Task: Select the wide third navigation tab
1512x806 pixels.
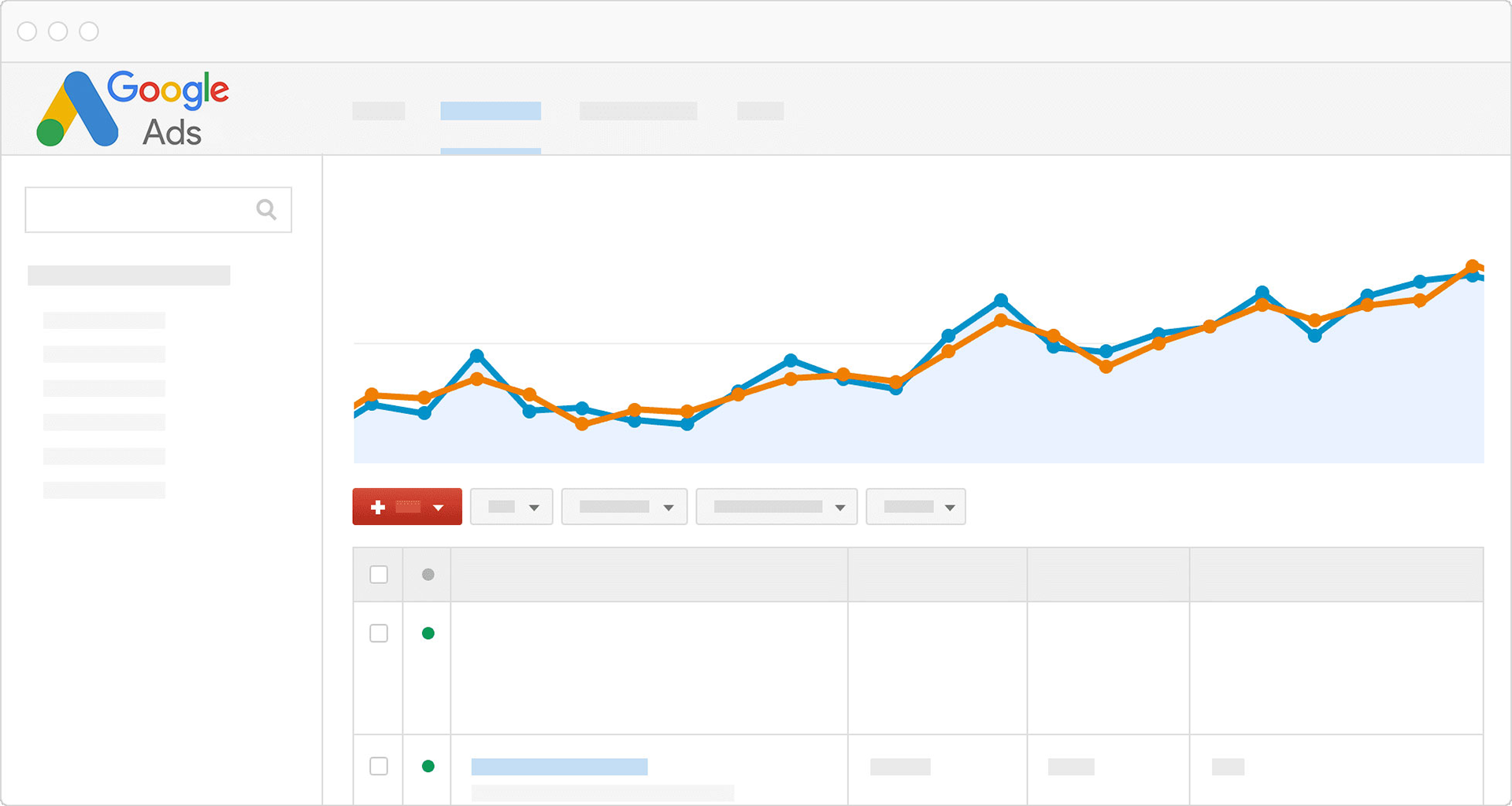Action: click(639, 111)
